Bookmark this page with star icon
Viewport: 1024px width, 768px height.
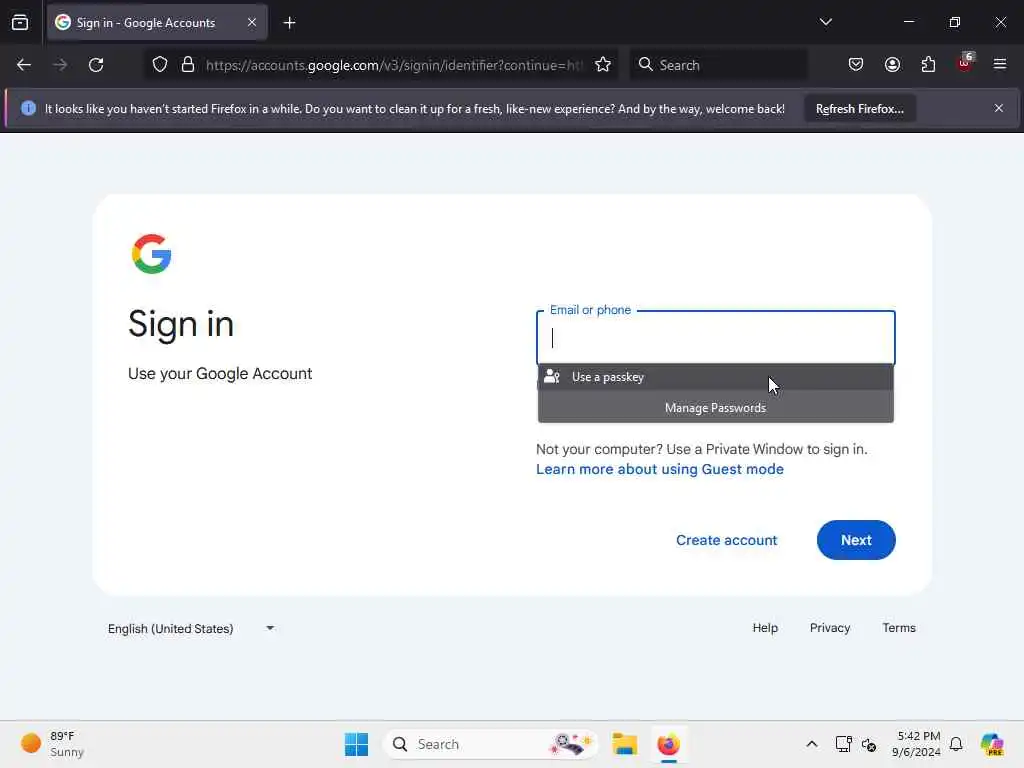(603, 65)
